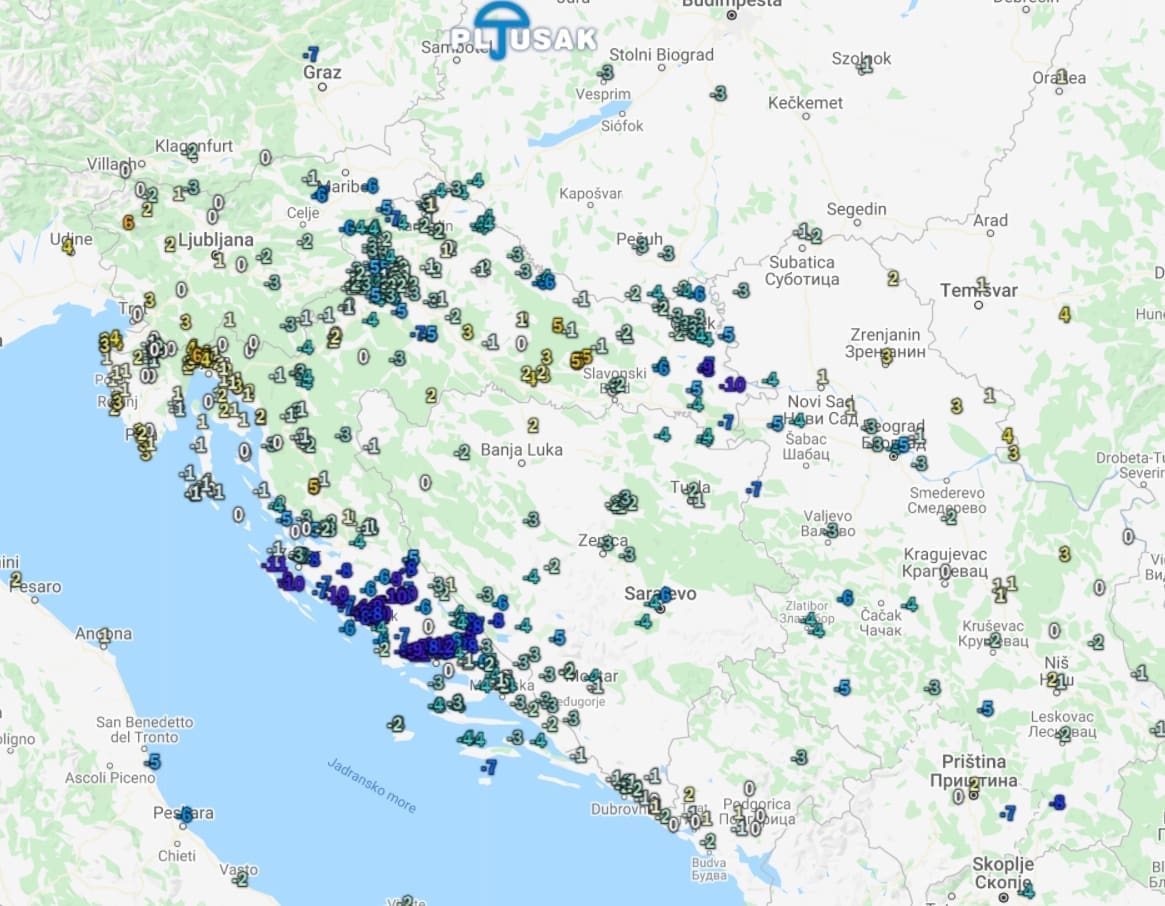Open the -5 marker near San Benedetto del Tronto
Viewport: 1165px width, 906px height.
(x=151, y=762)
